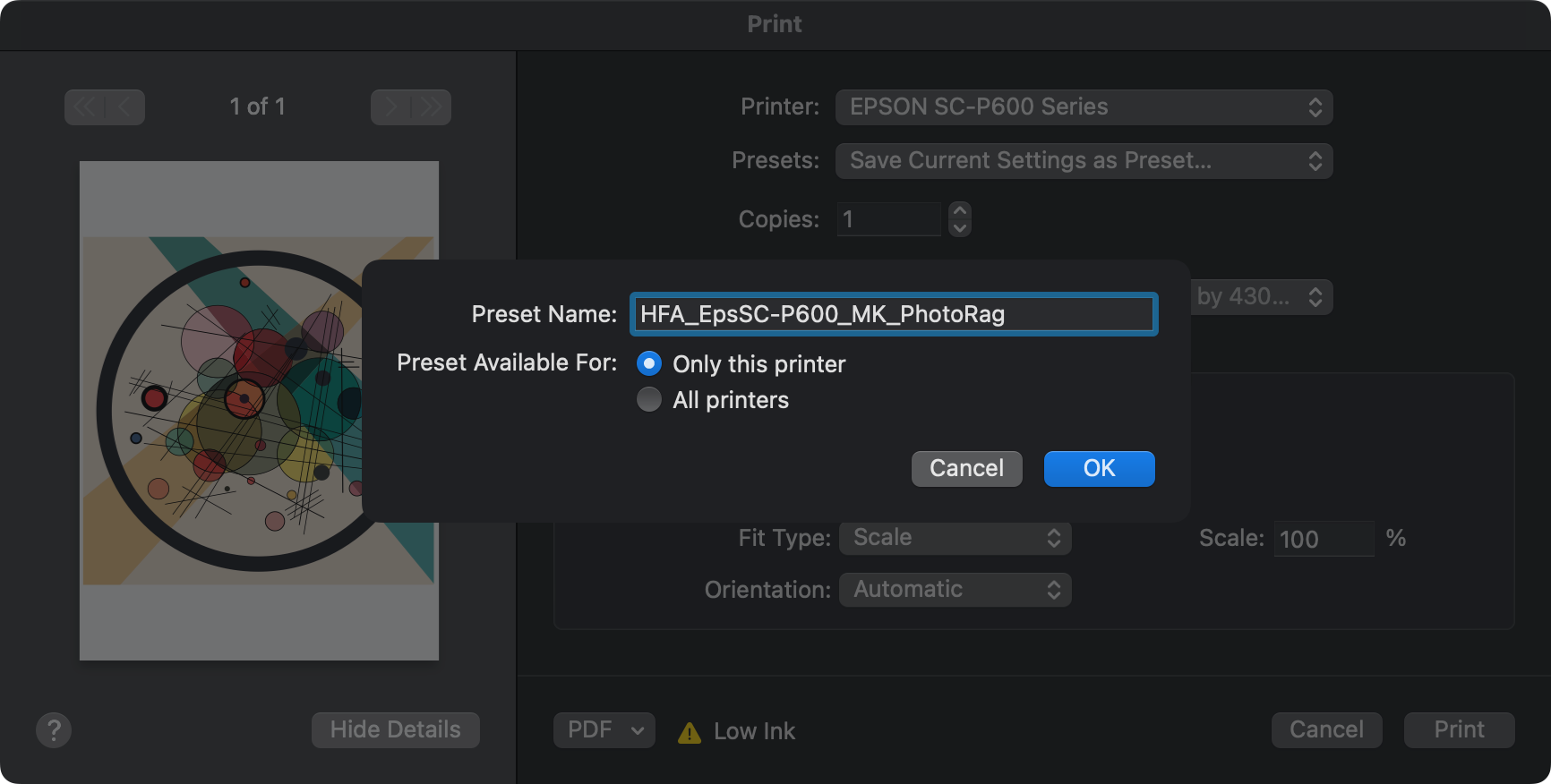This screenshot has width=1551, height=784.
Task: Click the Help question mark button
Action: pos(54,730)
